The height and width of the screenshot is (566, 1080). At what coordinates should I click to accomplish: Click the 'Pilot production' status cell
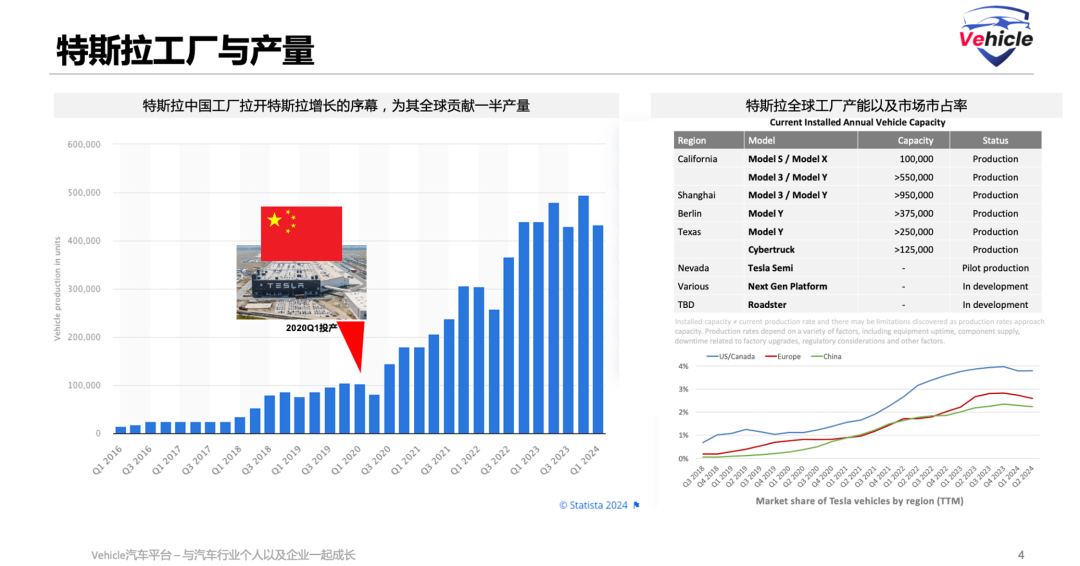pyautogui.click(x=995, y=269)
